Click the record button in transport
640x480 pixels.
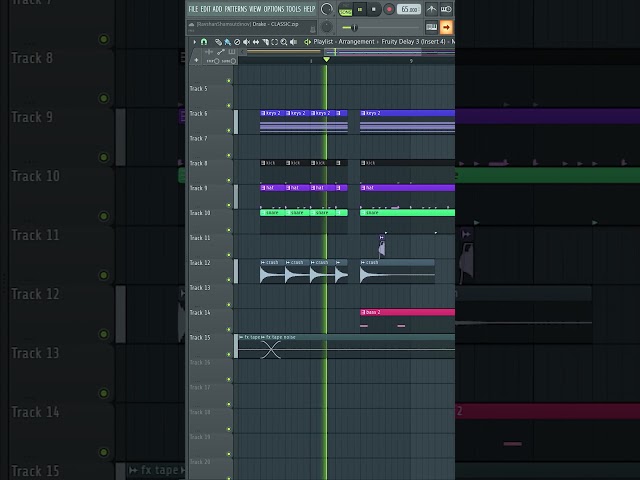pos(389,9)
